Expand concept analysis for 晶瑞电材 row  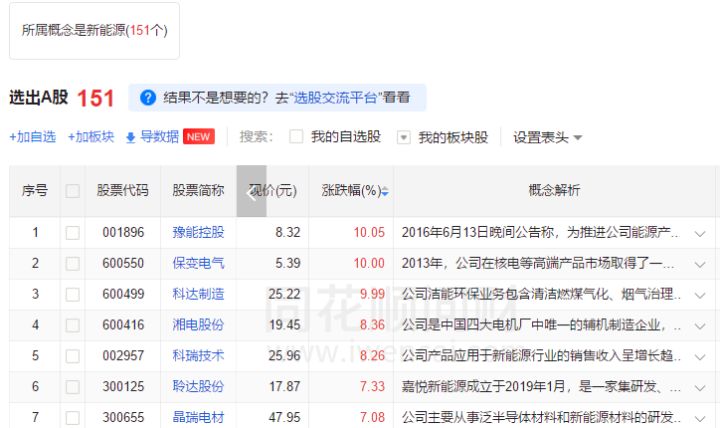tap(700, 418)
